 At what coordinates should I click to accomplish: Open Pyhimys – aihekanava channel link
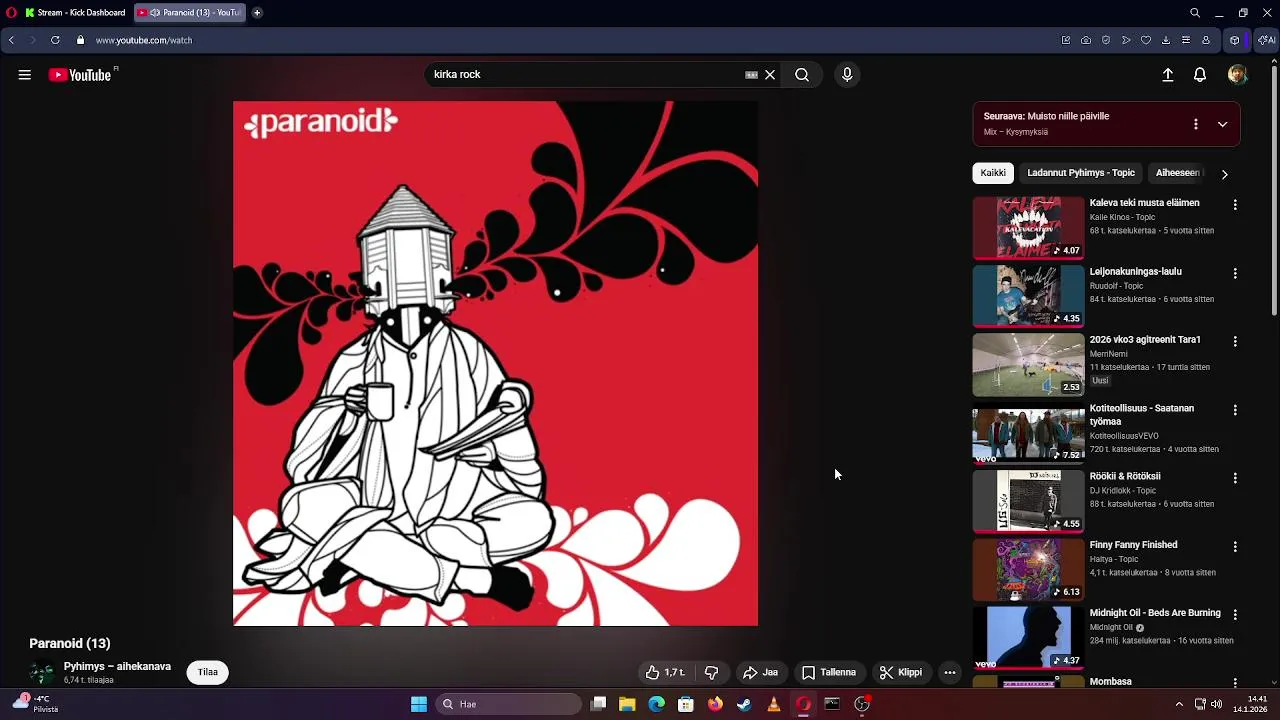pos(117,666)
